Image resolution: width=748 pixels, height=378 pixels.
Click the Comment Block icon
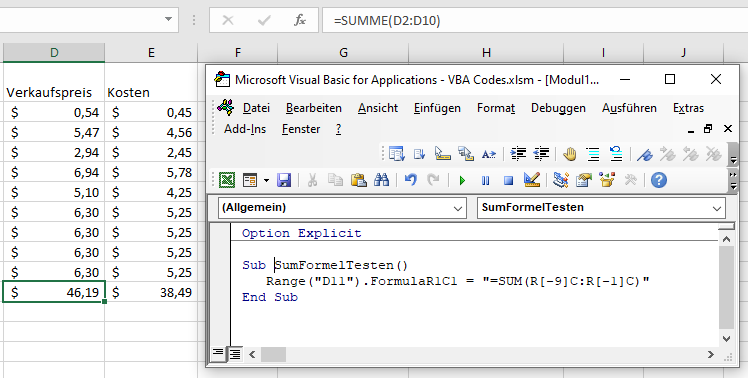[593, 154]
